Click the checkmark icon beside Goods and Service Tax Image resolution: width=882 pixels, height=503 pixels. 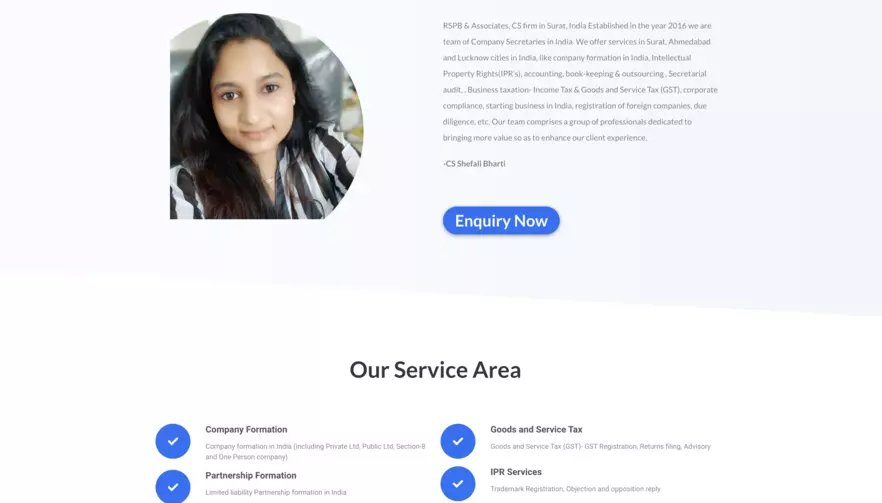pos(458,441)
